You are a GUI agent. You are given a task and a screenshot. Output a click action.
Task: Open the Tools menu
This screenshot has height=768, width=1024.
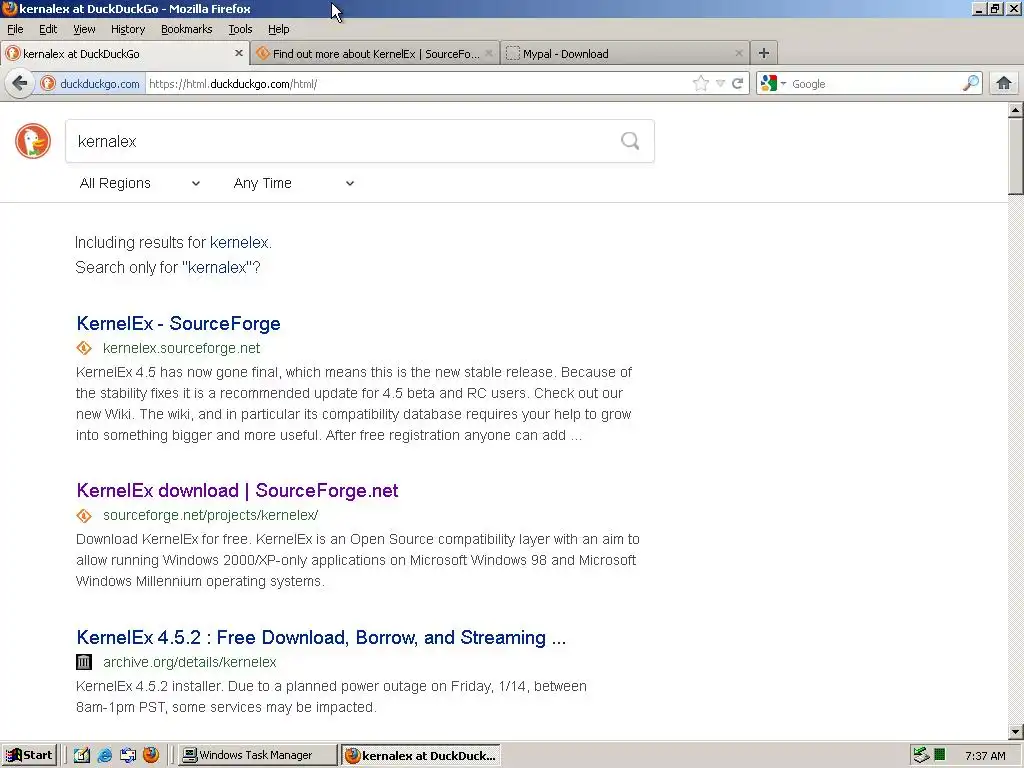pos(240,29)
